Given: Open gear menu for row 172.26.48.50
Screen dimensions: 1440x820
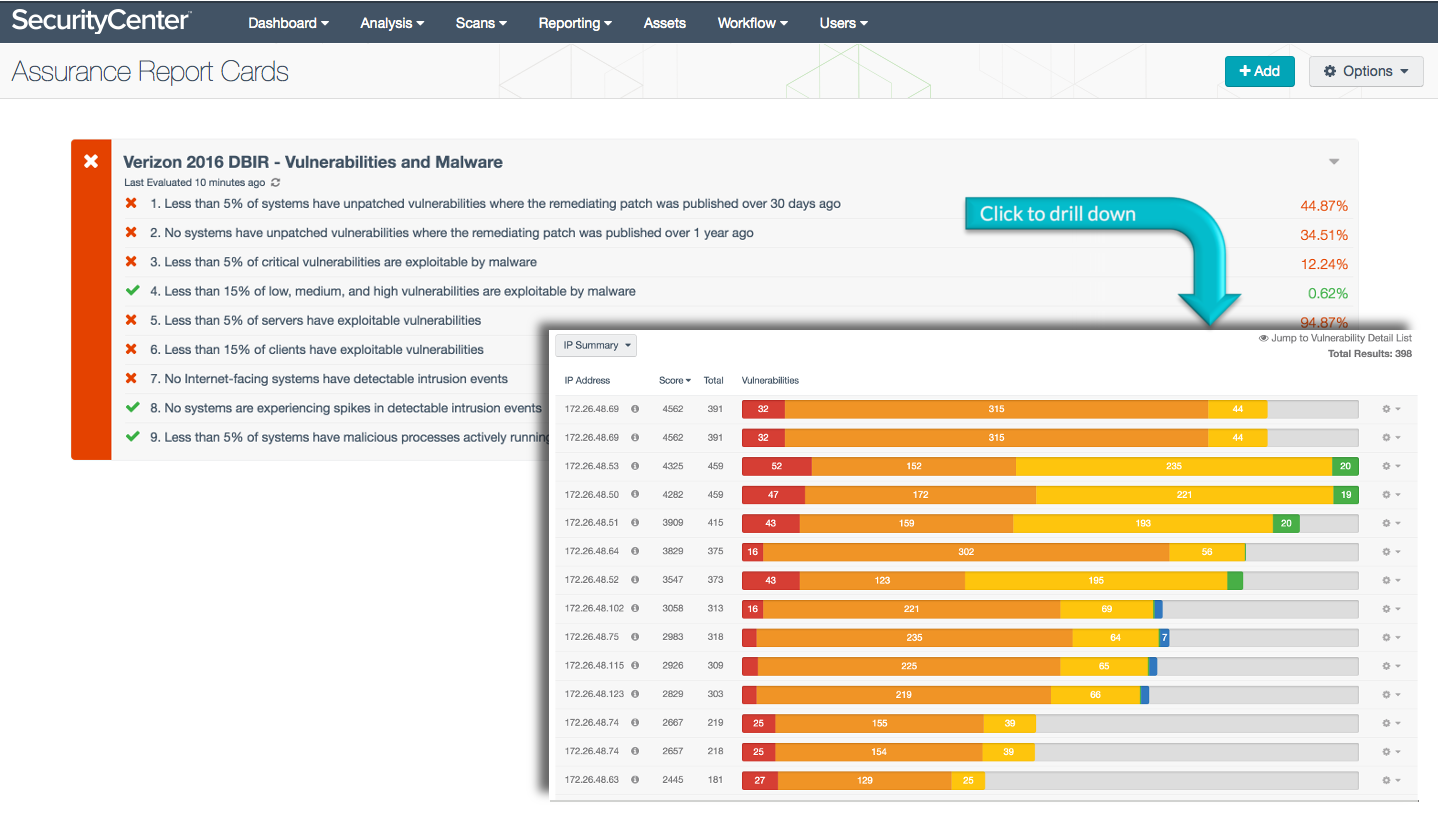Looking at the screenshot, I should (x=1391, y=494).
